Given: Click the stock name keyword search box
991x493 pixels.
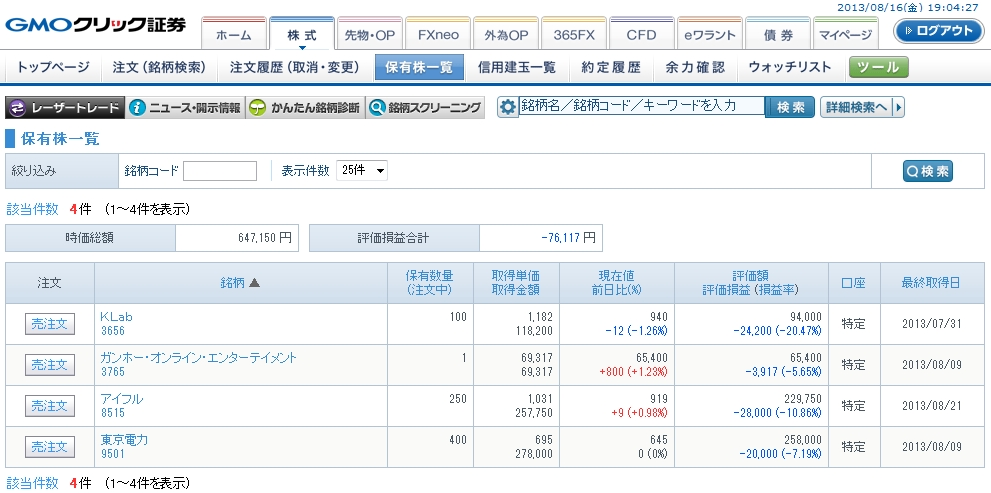Looking at the screenshot, I should [x=641, y=106].
